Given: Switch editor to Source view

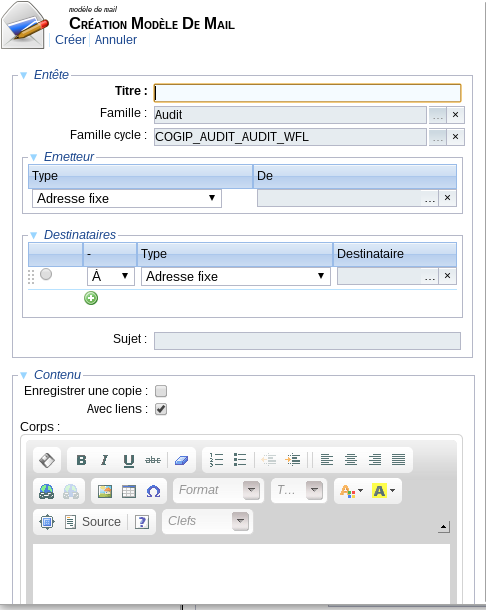Looking at the screenshot, I should click(x=93, y=522).
